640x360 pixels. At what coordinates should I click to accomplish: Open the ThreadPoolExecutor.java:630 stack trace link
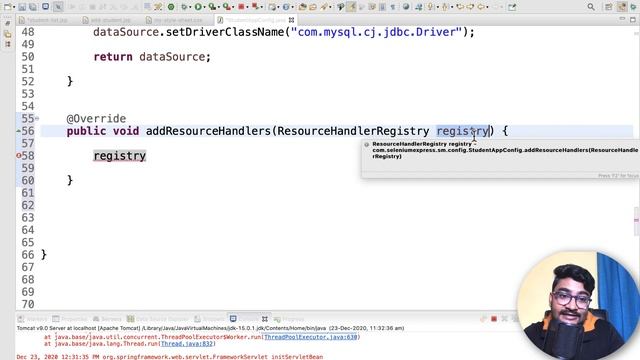311,337
